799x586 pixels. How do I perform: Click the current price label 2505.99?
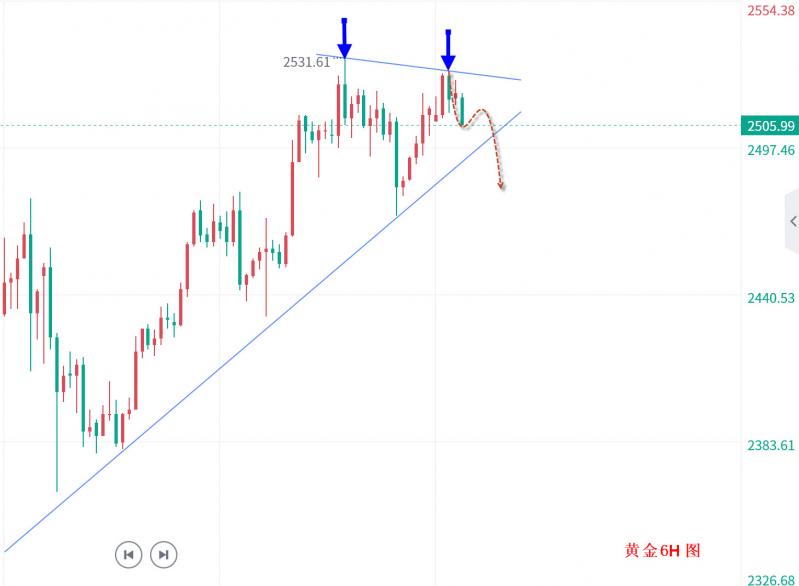(768, 126)
